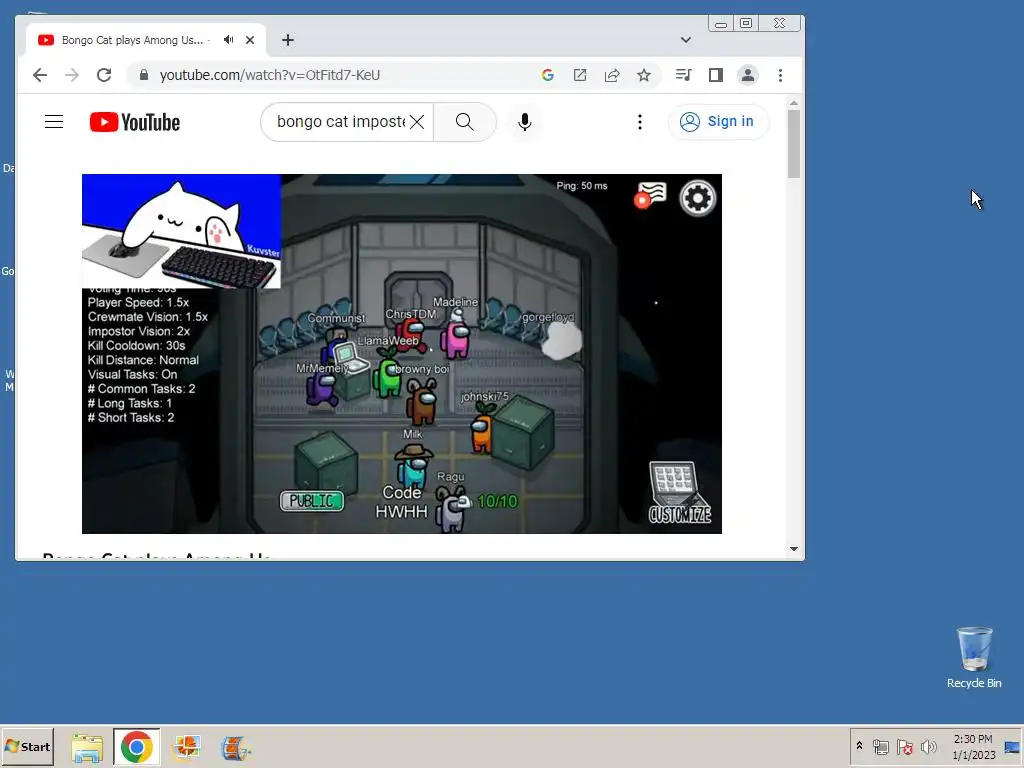Click the page scrollbar thumb
Image resolution: width=1024 pixels, height=768 pixels.
coord(793,144)
